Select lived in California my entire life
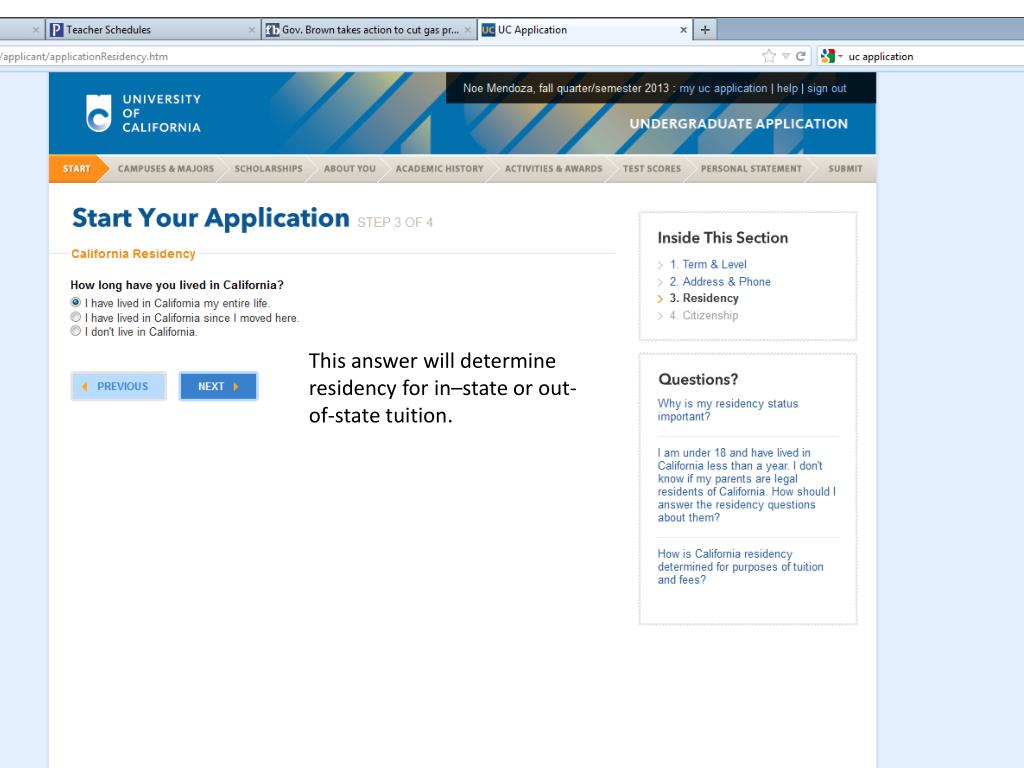Viewport: 1024px width, 768px height. pyautogui.click(x=76, y=302)
